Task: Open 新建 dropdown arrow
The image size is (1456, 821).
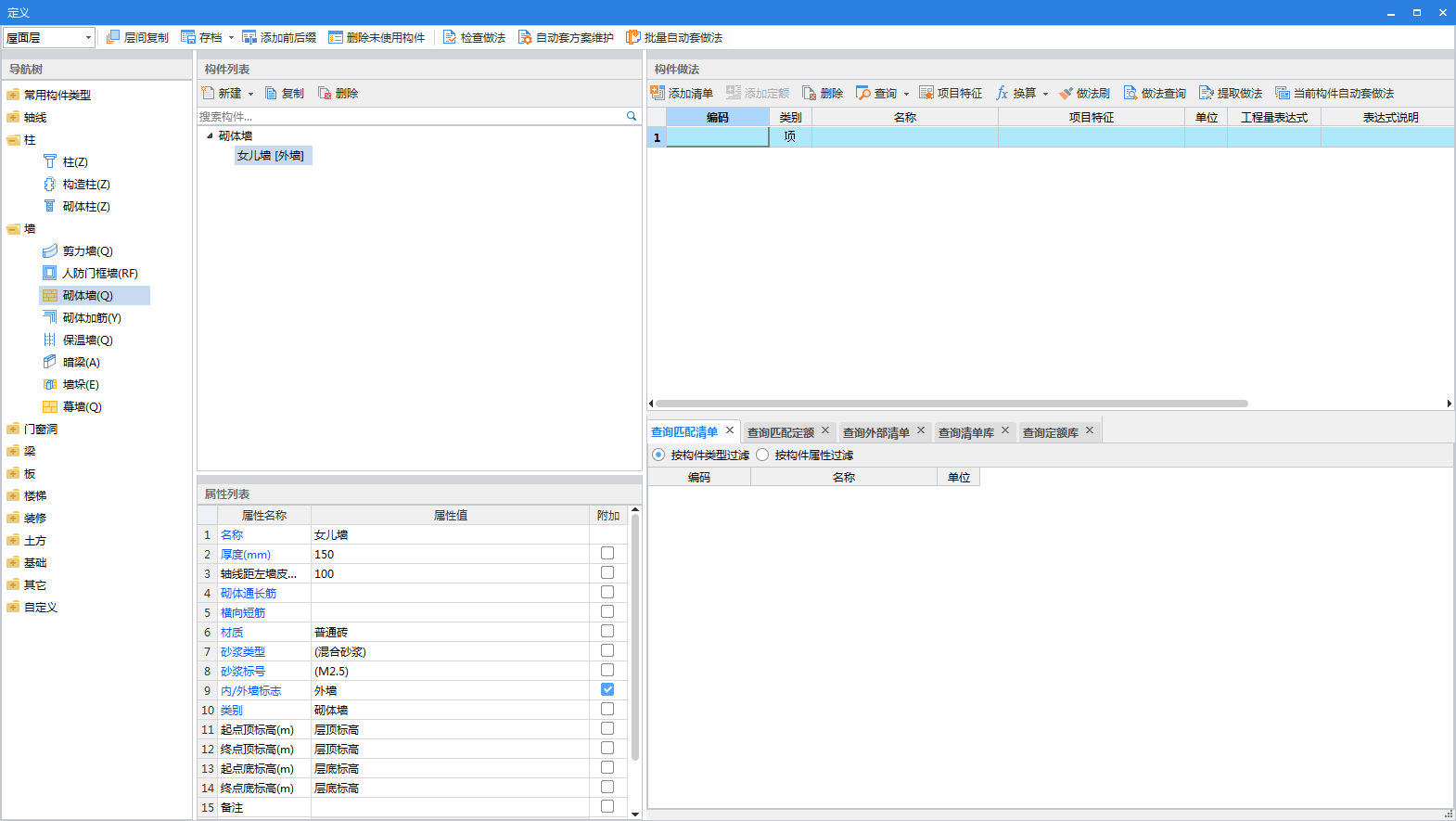Action: pos(250,94)
